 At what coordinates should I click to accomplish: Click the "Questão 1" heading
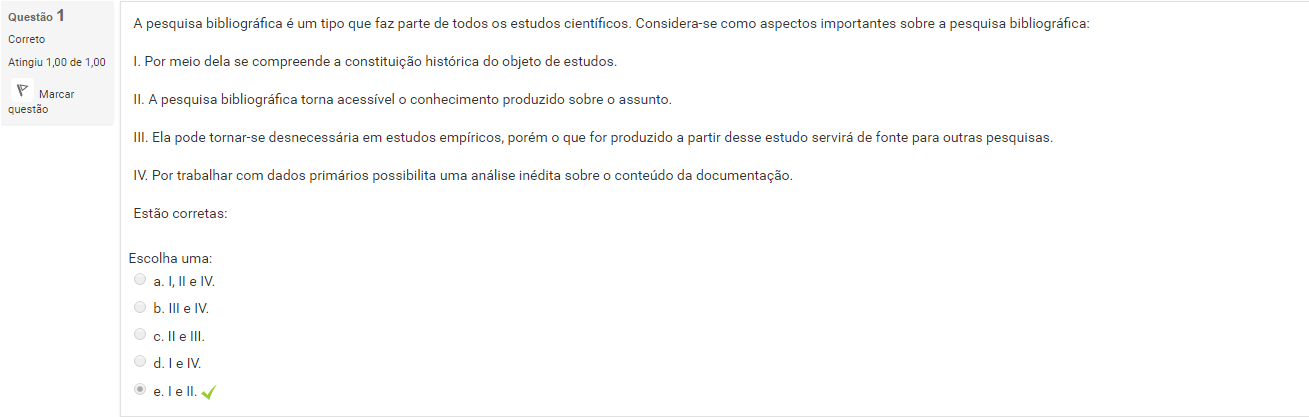(x=37, y=16)
